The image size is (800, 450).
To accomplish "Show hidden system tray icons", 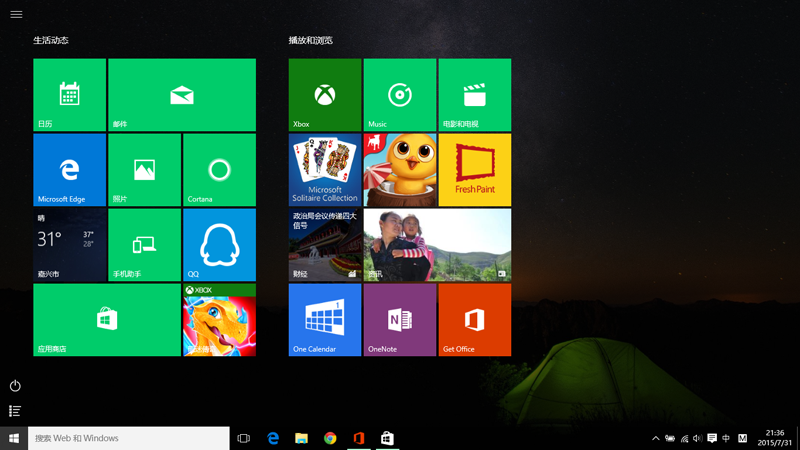I will 656,438.
